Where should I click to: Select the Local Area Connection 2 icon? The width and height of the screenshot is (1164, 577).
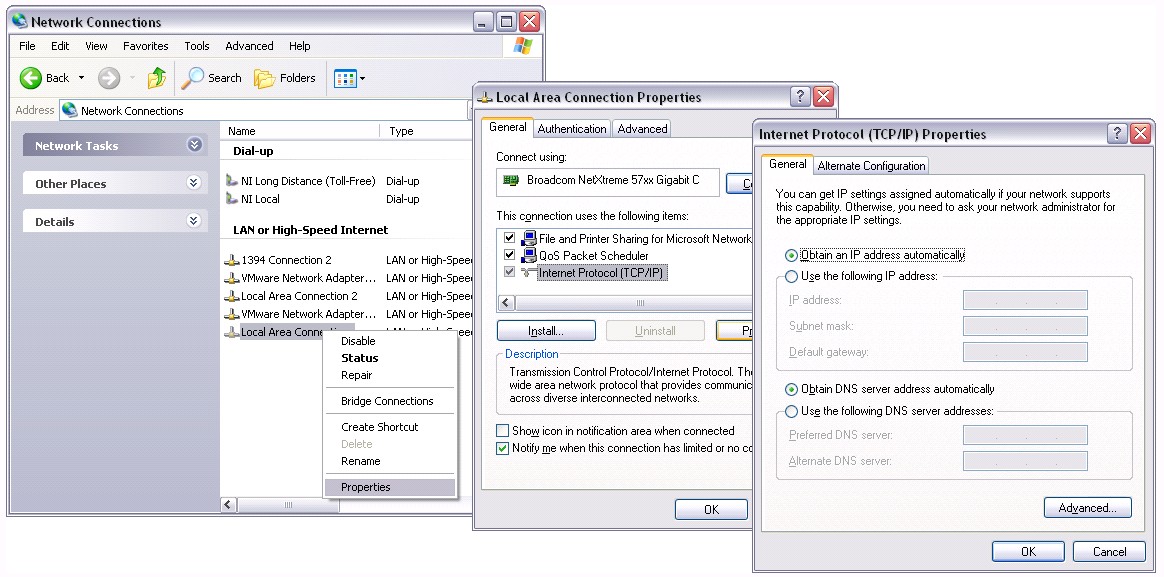[x=232, y=296]
